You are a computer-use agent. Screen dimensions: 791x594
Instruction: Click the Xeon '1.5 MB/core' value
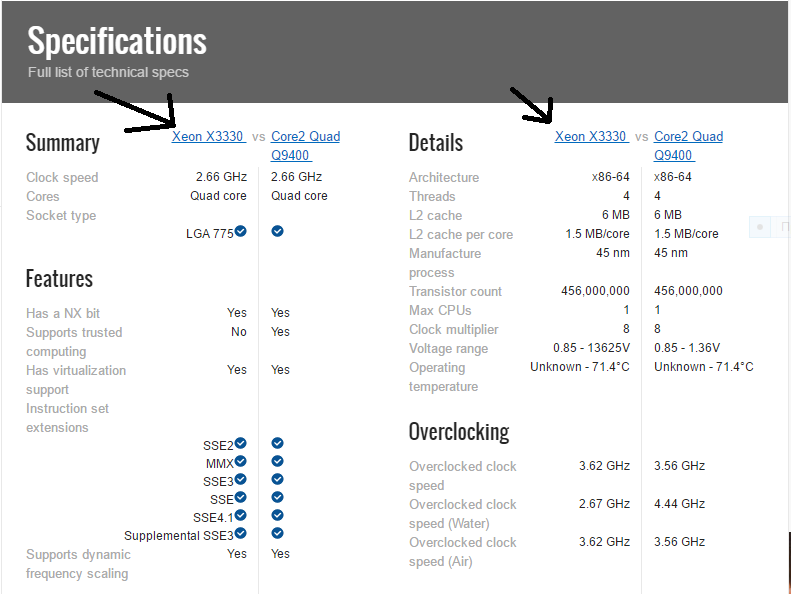[x=597, y=234]
